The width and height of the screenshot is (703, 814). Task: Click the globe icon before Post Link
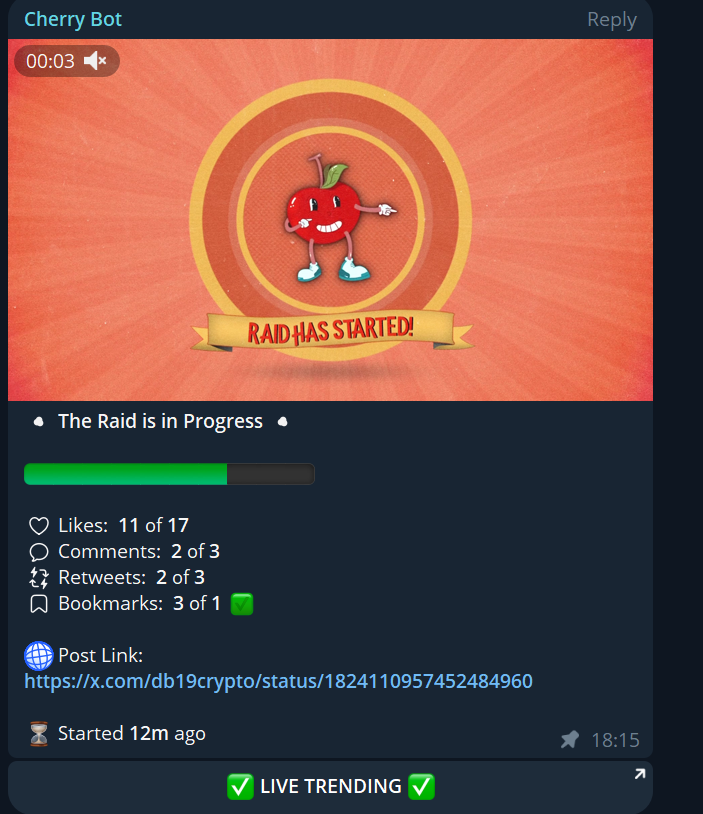click(39, 656)
